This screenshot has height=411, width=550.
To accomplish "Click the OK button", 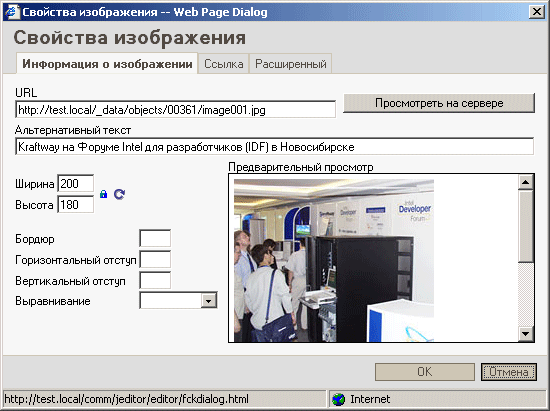I will pyautogui.click(x=424, y=372).
